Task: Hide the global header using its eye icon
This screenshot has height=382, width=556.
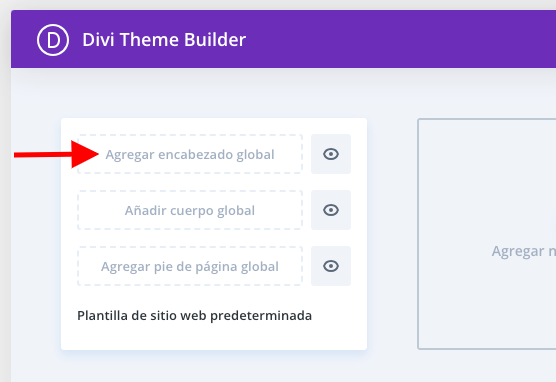Action: [331, 154]
